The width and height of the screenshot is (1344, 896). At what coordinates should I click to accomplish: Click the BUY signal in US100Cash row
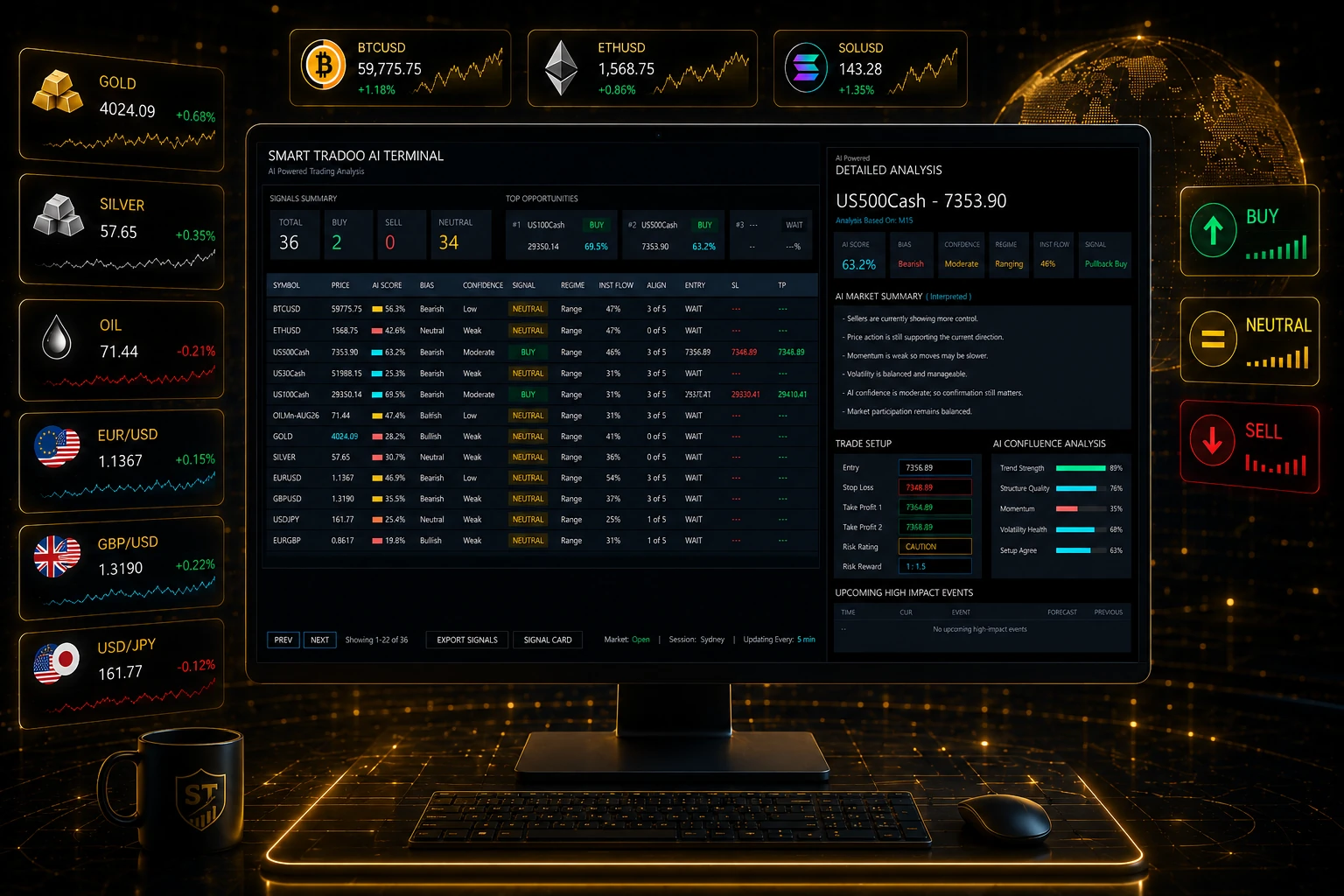click(x=528, y=395)
